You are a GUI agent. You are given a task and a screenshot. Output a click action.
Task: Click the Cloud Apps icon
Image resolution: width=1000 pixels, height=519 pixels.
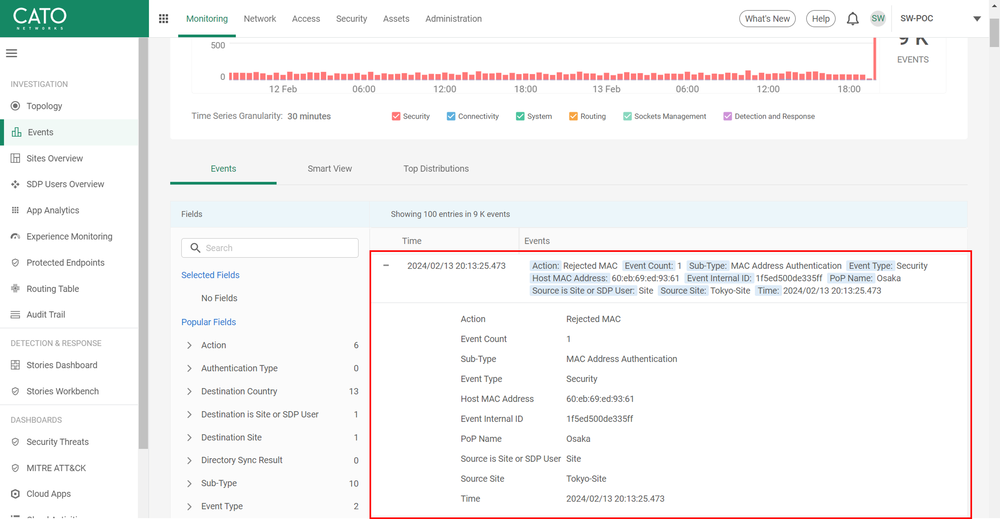coord(15,493)
